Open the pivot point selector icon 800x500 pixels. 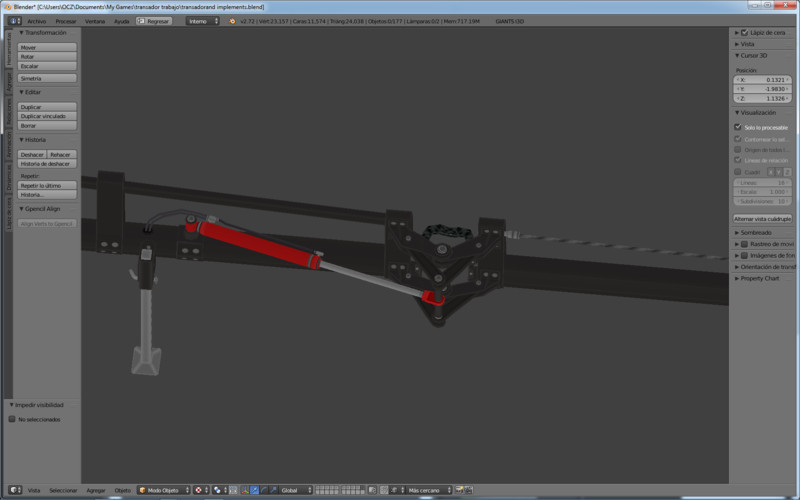coord(219,490)
